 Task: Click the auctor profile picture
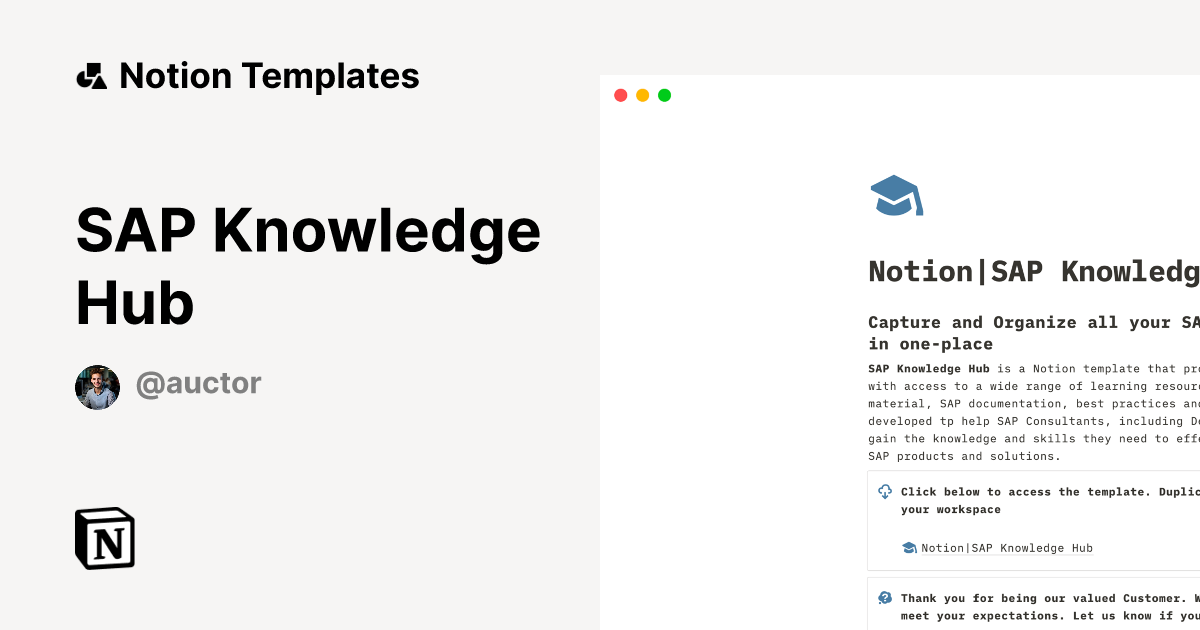[97, 387]
